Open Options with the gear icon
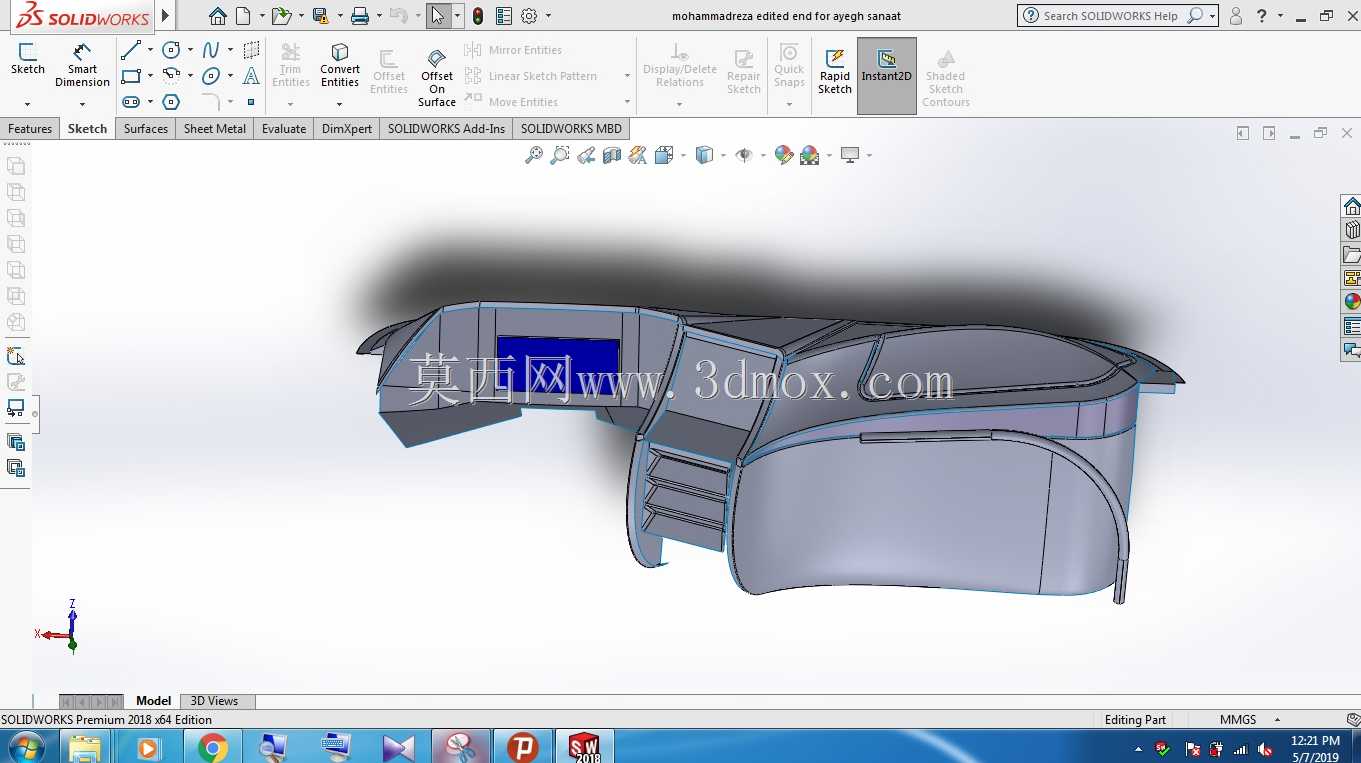This screenshot has height=763, width=1361. pyautogui.click(x=529, y=16)
